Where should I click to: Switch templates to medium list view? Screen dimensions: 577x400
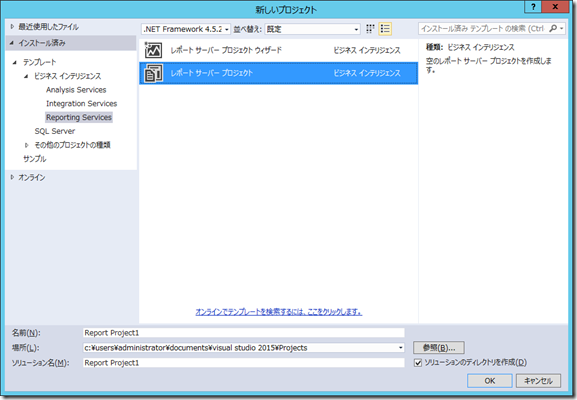tap(385, 29)
